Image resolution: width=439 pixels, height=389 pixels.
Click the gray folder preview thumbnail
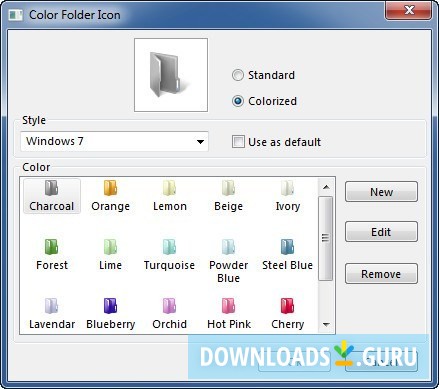[171, 75]
